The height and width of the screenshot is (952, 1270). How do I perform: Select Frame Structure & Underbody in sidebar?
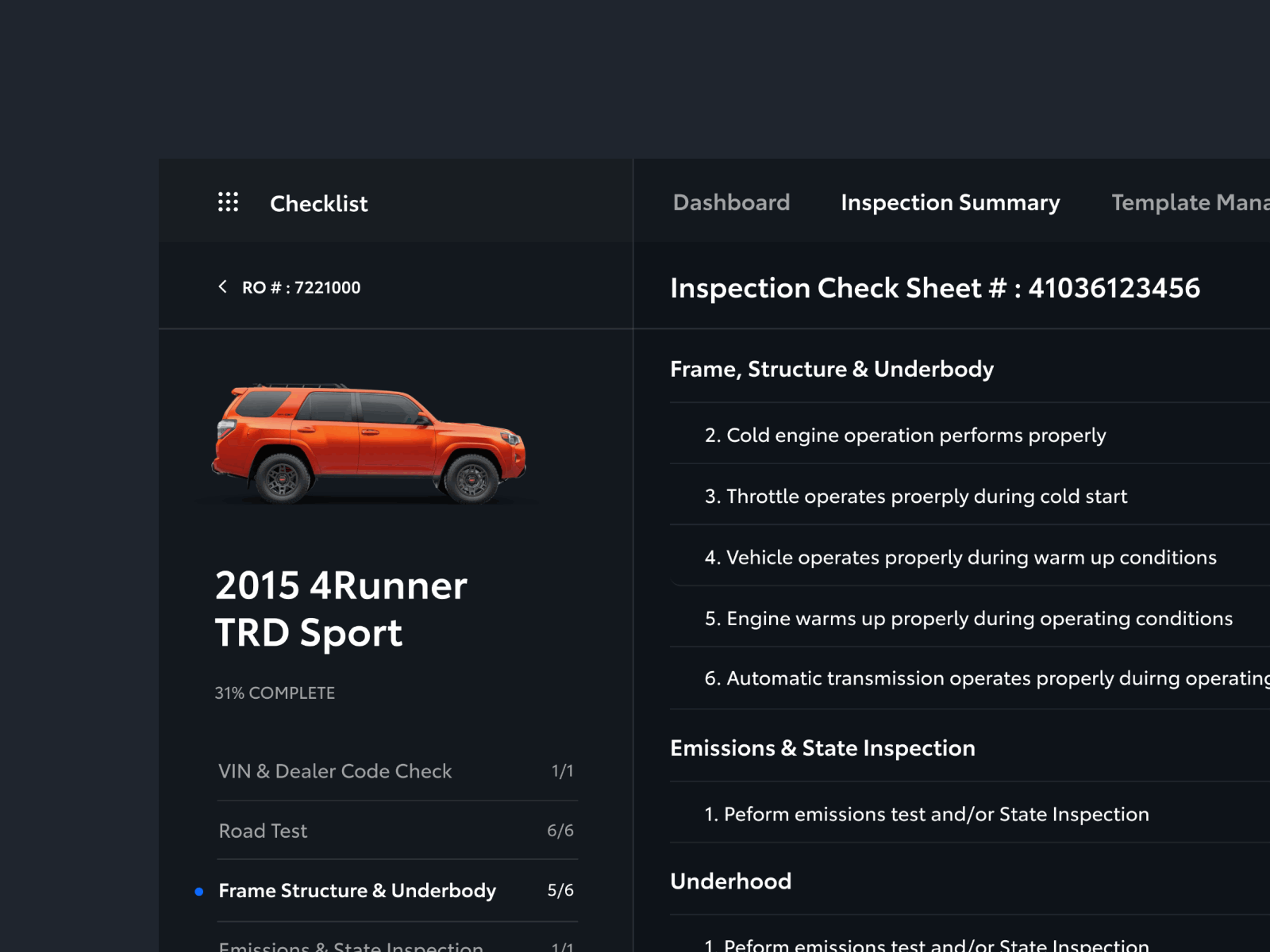(356, 891)
